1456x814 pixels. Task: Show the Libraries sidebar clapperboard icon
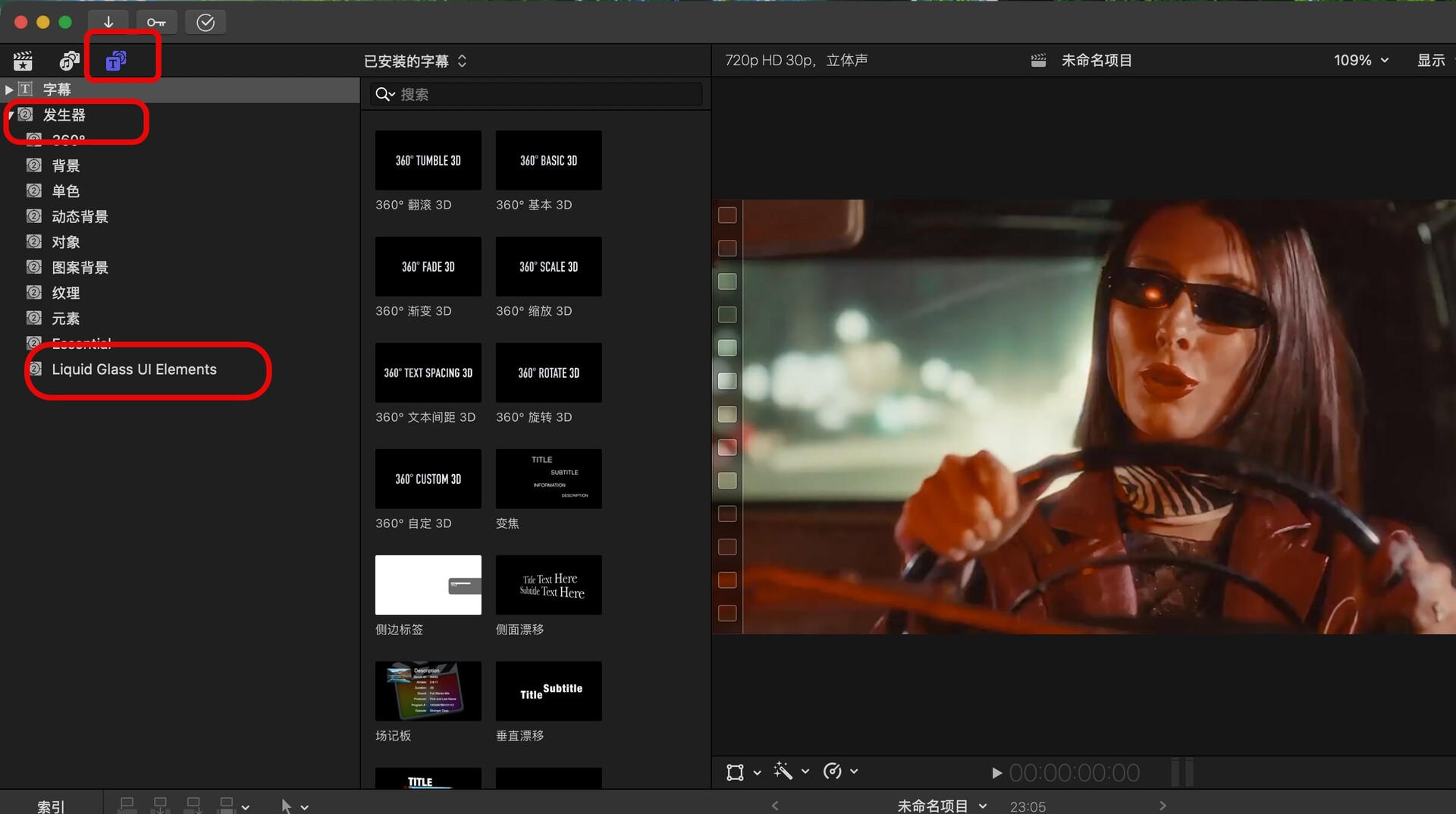[23, 61]
